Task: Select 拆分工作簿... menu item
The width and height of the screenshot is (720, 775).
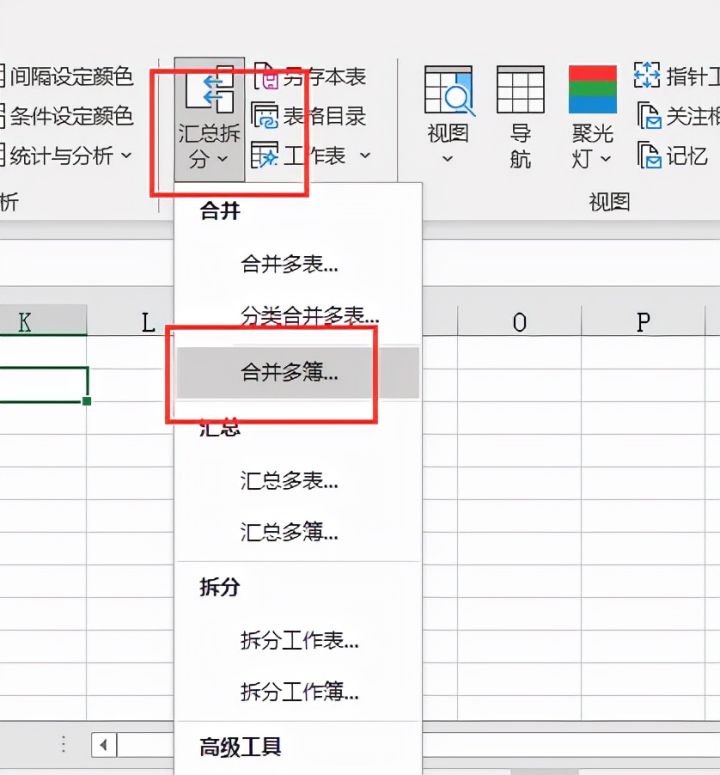Action: click(x=298, y=692)
